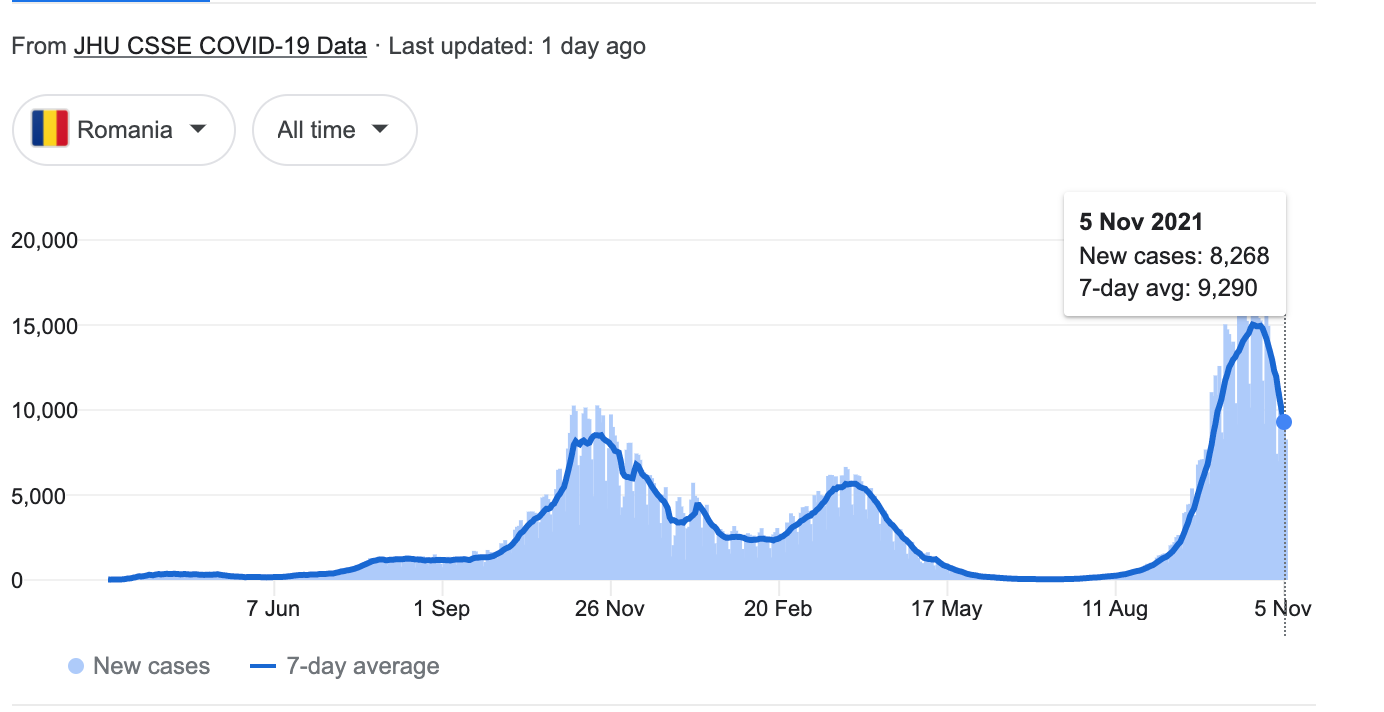The width and height of the screenshot is (1384, 712).
Task: Select the 17 May x-axis label
Action: [947, 608]
